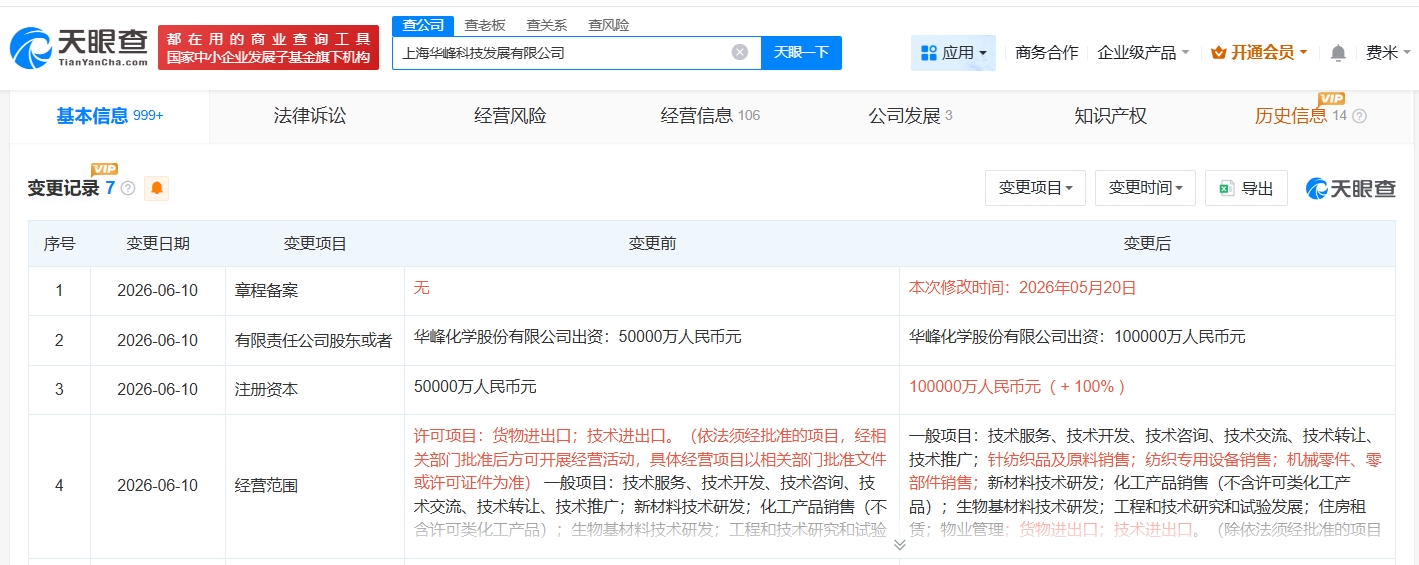The image size is (1419, 565).
Task: Click the red promotional banner
Action: (x=268, y=48)
